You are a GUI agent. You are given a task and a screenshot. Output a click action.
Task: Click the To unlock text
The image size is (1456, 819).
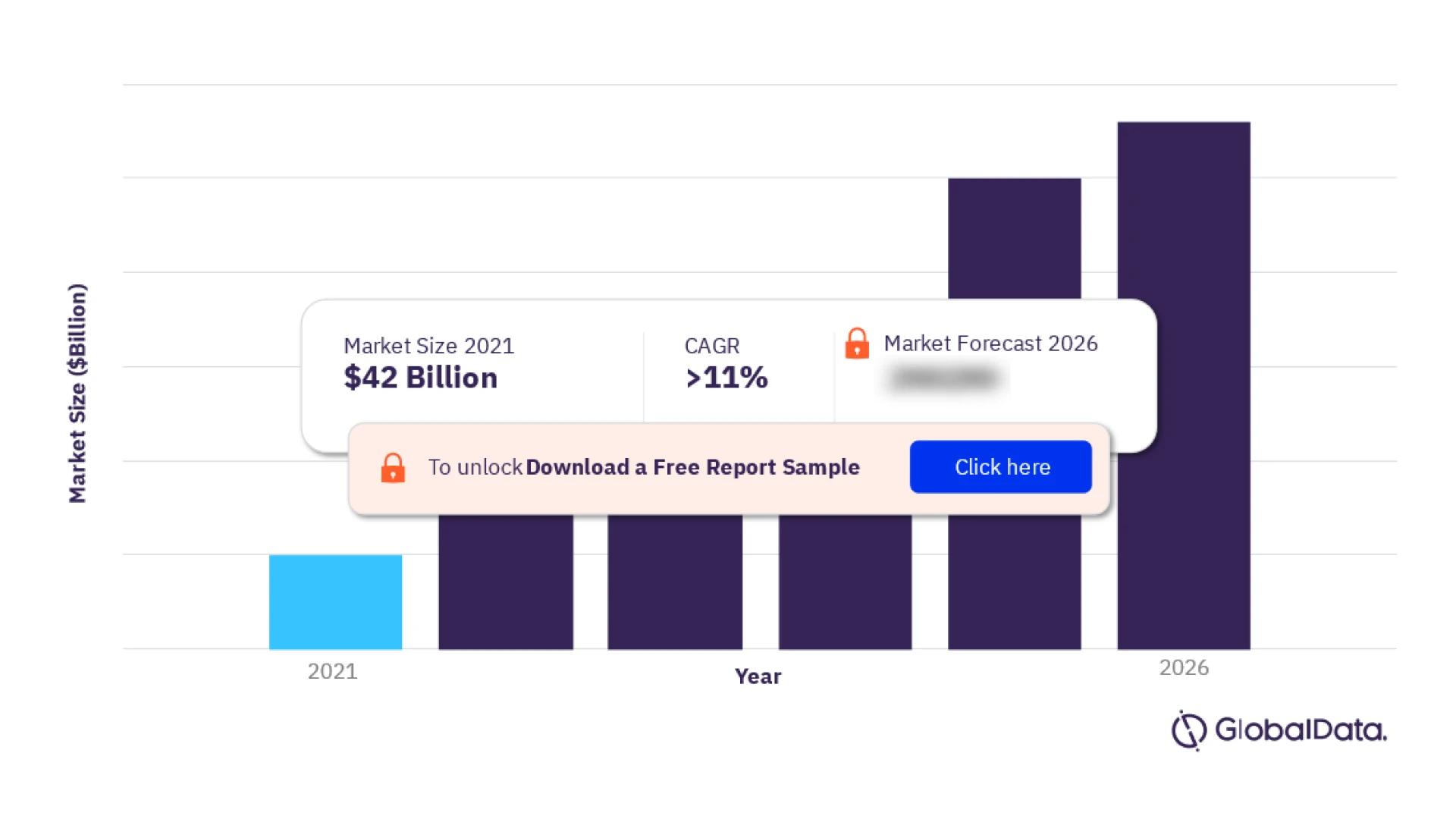coord(475,467)
